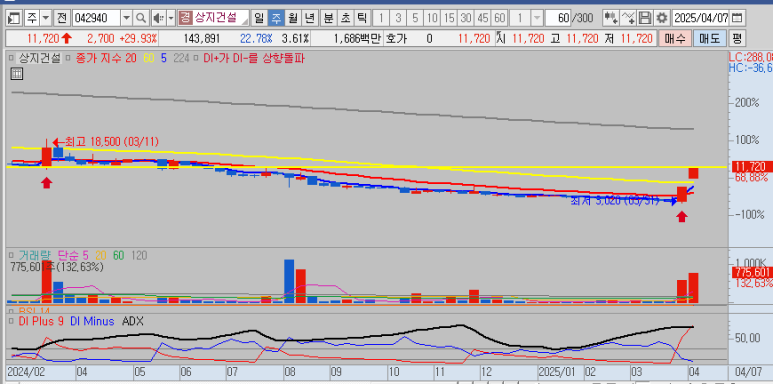
Task: Click the add candlestick chart icon
Action: (x=611, y=18)
